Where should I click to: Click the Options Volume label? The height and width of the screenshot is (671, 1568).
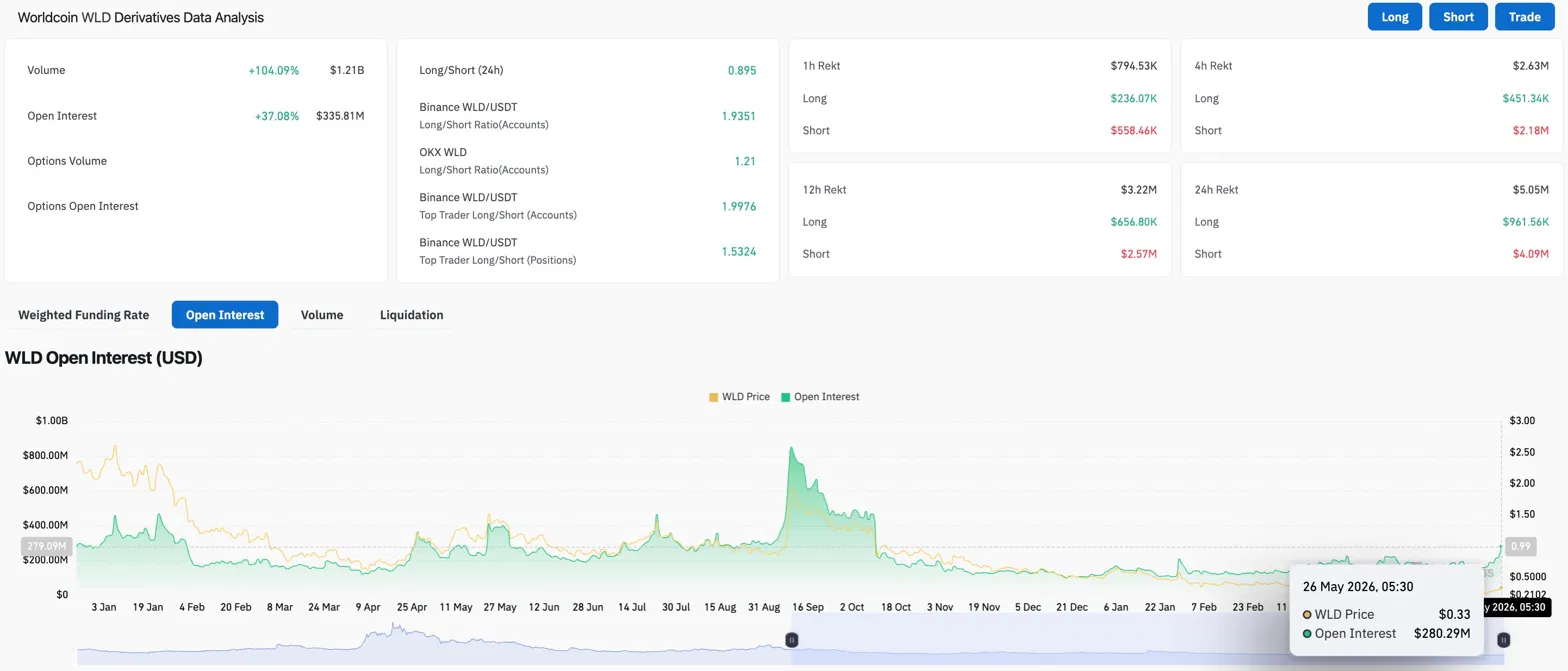click(67, 161)
